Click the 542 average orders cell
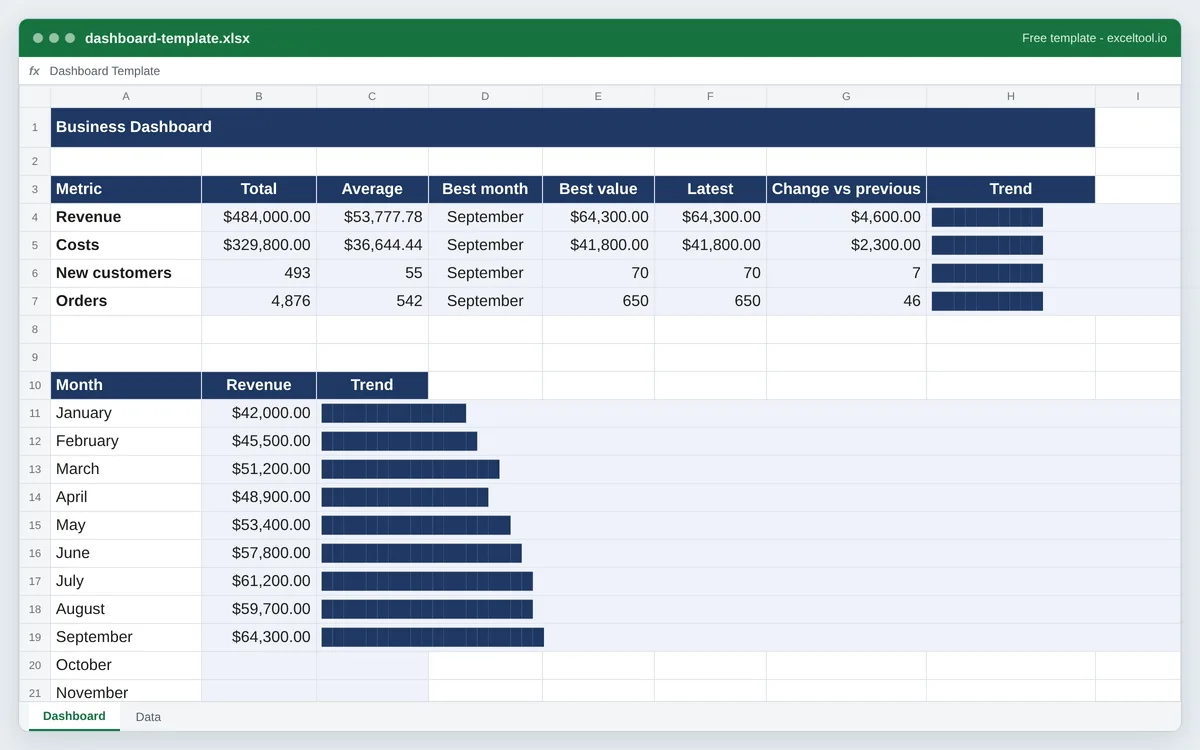Viewport: 1200px width, 750px height. tap(372, 301)
